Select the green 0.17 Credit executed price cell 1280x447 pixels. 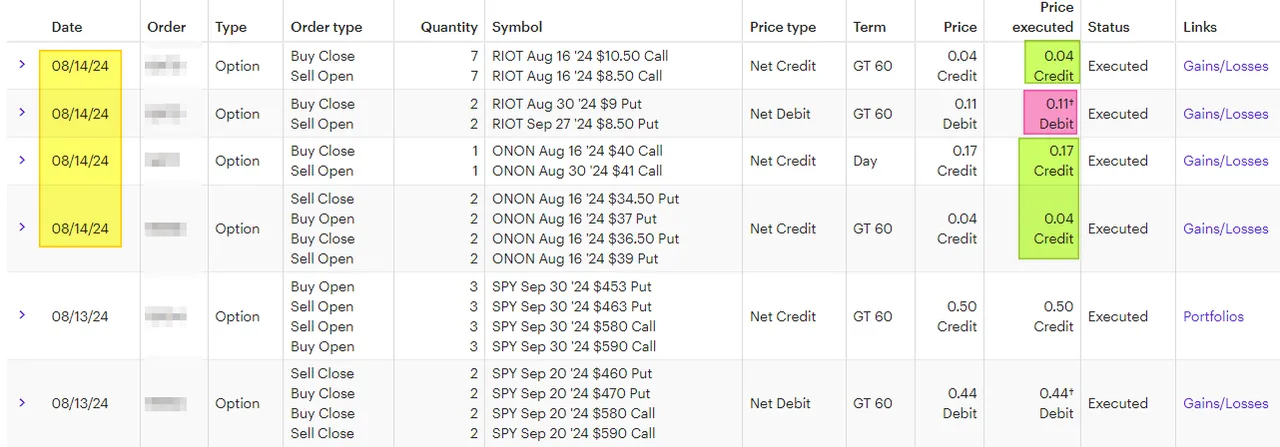pos(1049,161)
